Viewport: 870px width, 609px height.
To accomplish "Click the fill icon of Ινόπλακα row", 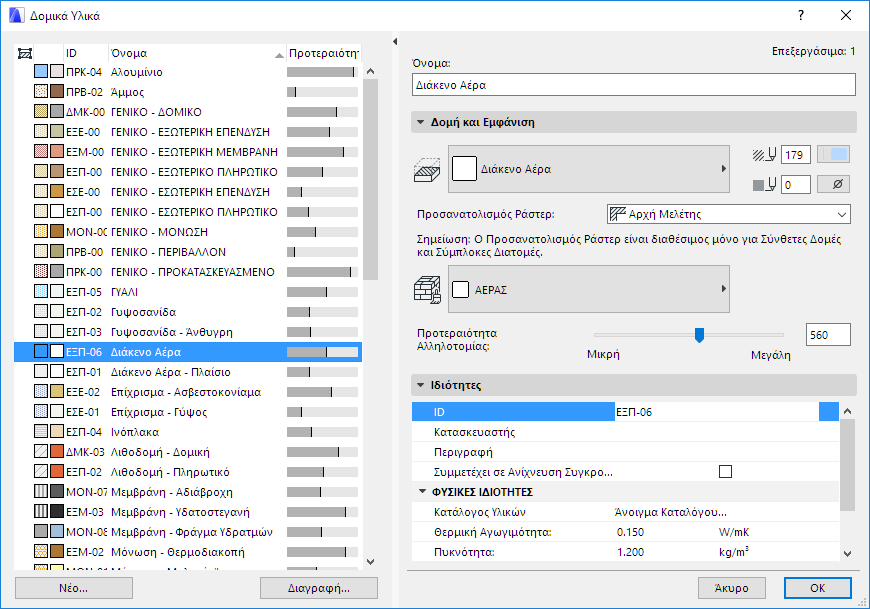I will (41, 432).
